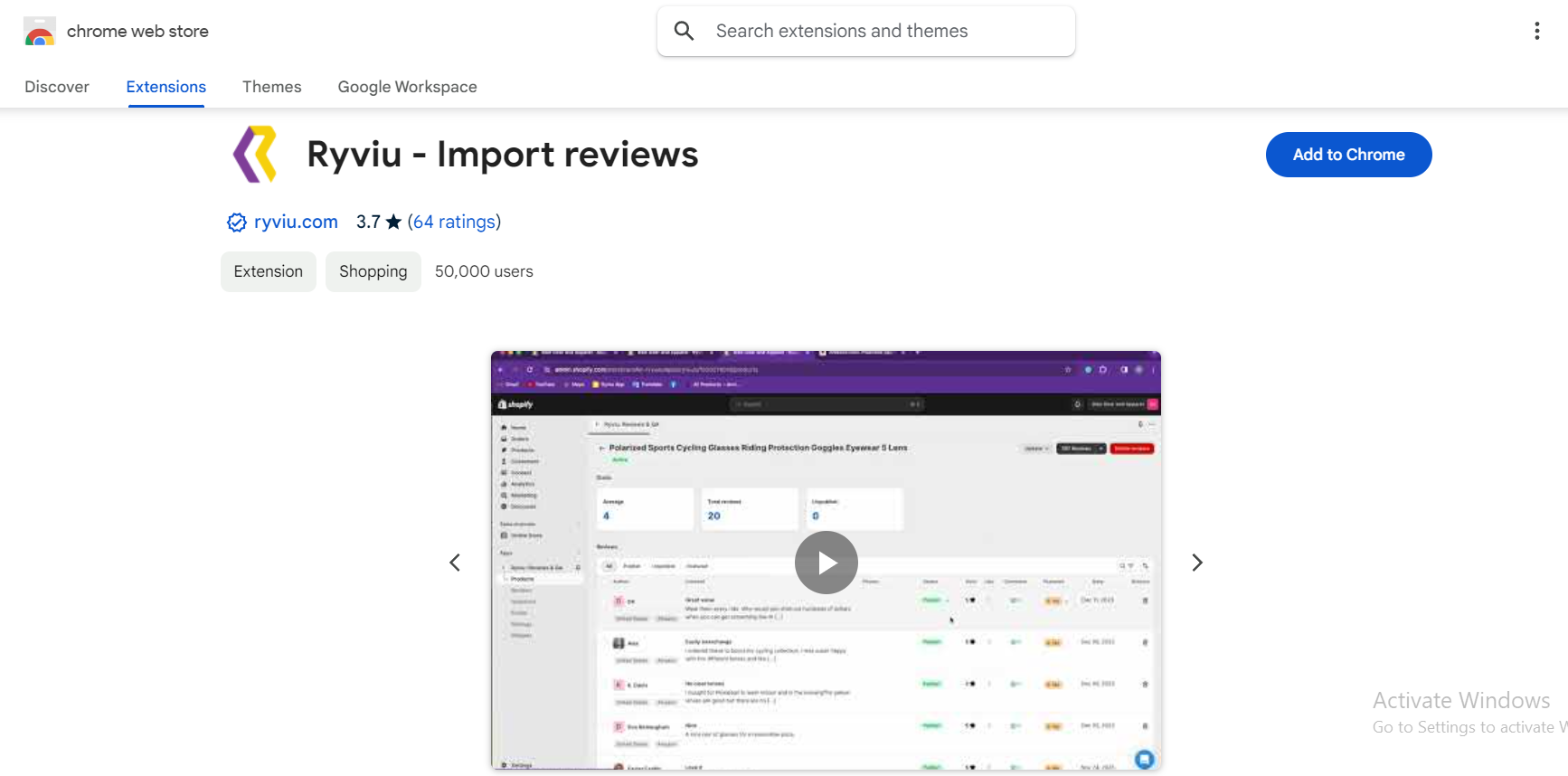Viewport: 1568px width, 776px height.
Task: Select the Extensions tab
Action: (166, 87)
